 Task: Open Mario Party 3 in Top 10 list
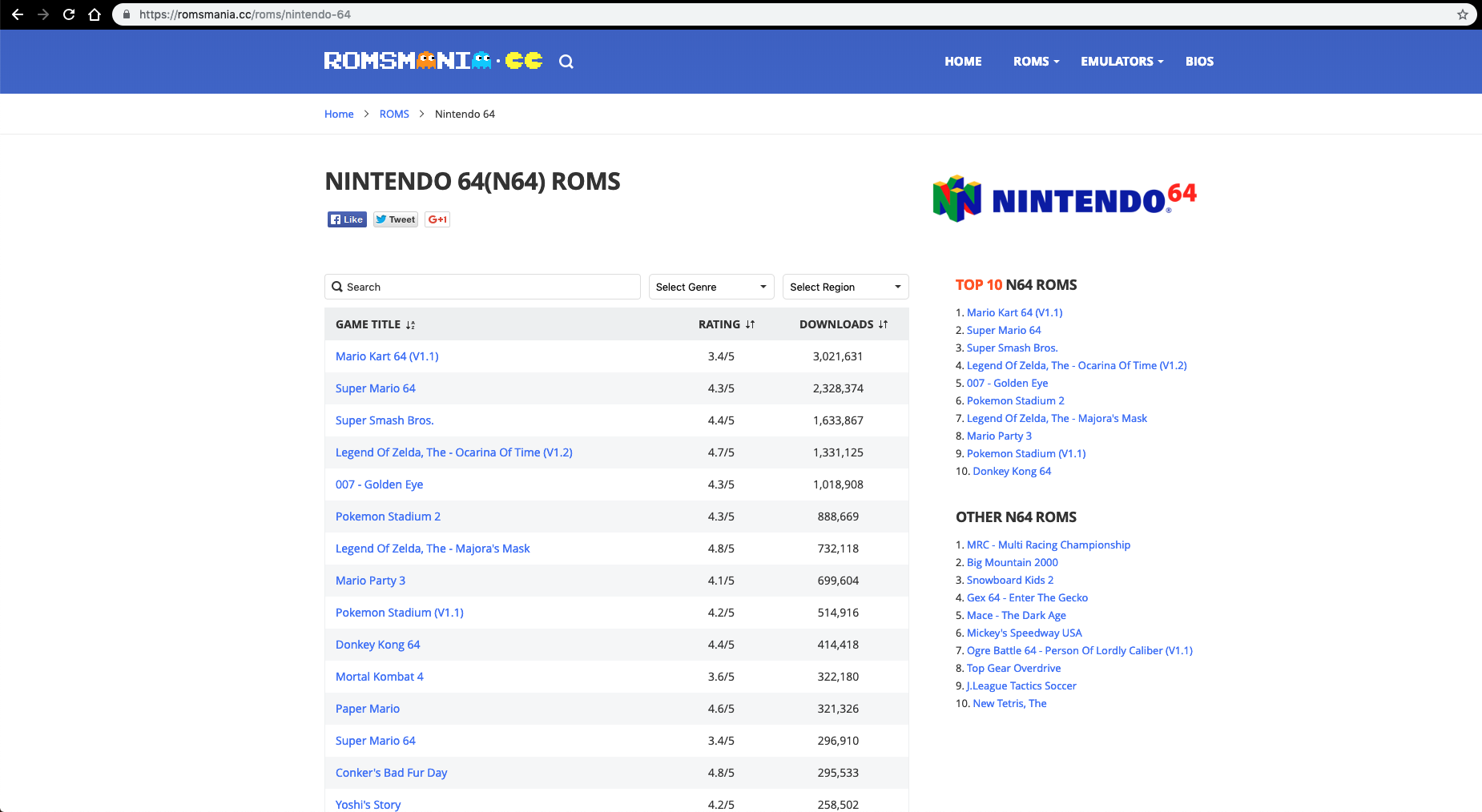999,436
